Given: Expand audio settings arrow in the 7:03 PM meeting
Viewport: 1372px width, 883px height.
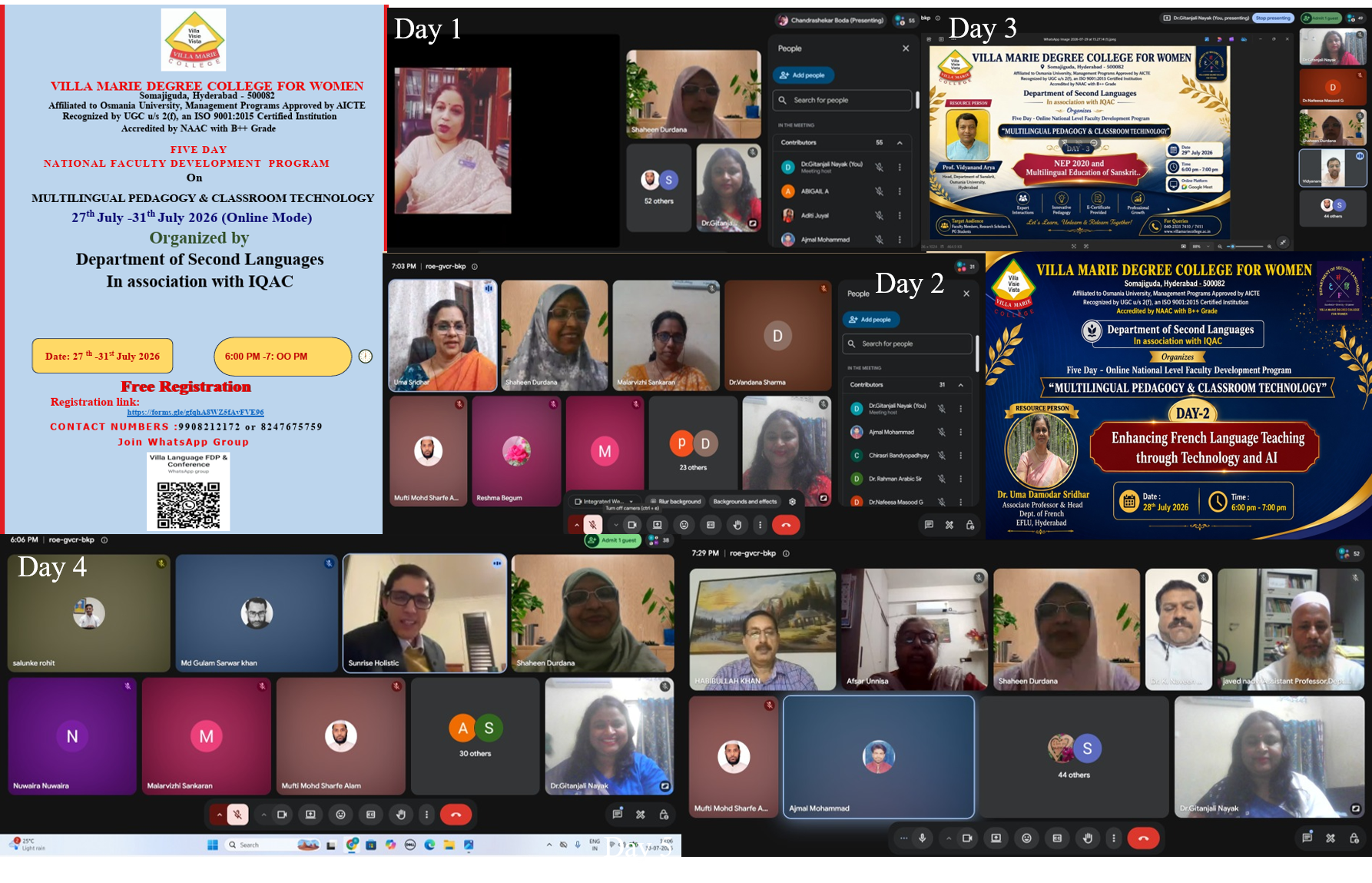Looking at the screenshot, I should [576, 525].
